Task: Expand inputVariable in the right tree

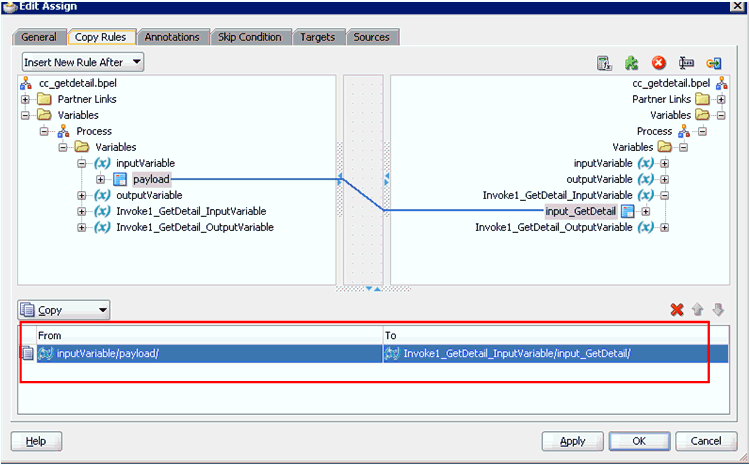Action: pyautogui.click(x=664, y=163)
